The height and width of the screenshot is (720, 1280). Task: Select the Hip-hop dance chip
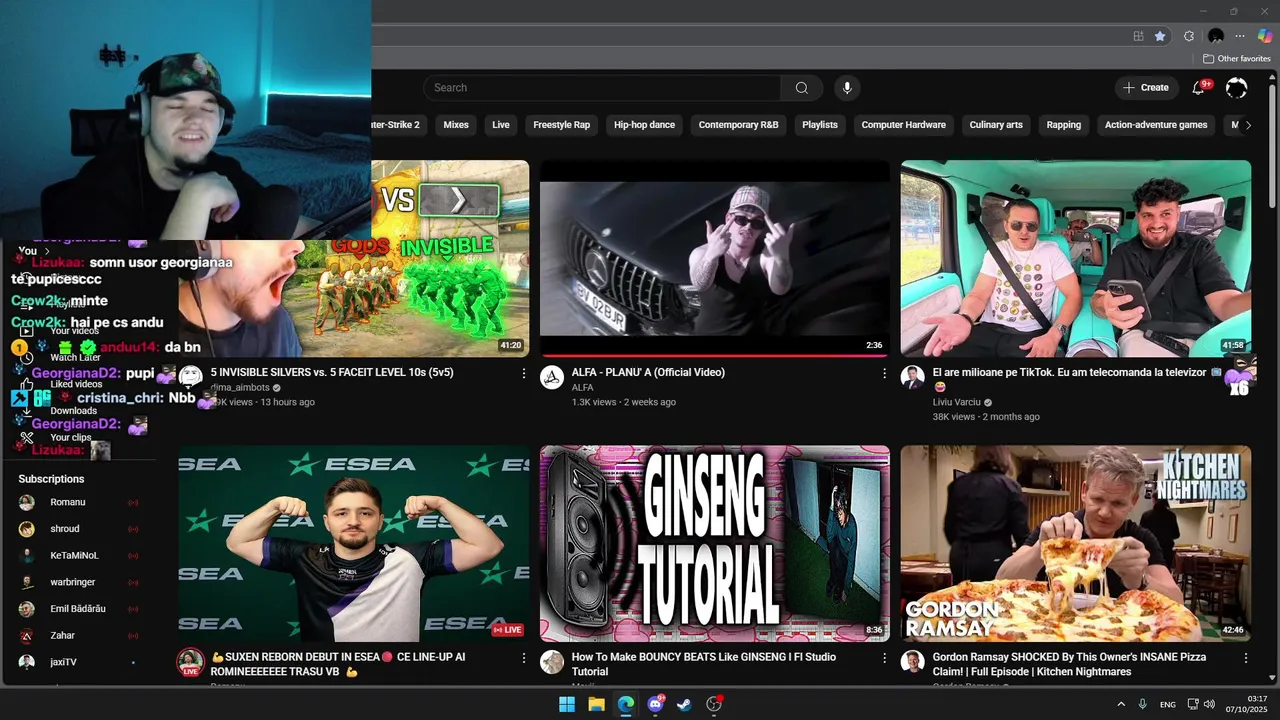point(644,125)
